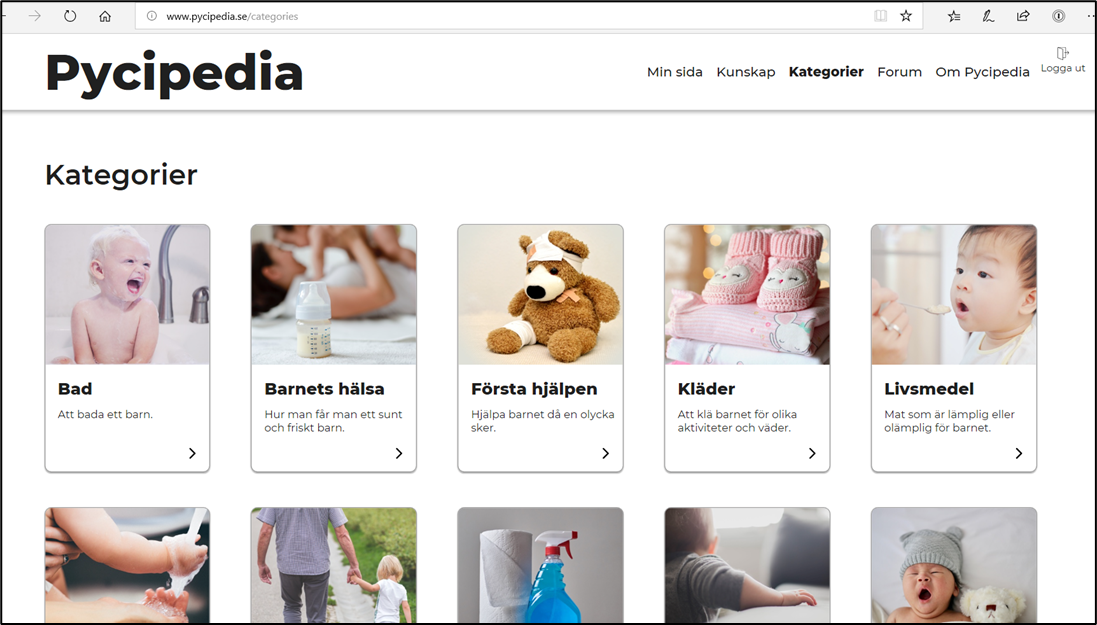Open Barnets hälsa chevron arrow
Viewport: 1097px width, 625px height.
(x=399, y=454)
